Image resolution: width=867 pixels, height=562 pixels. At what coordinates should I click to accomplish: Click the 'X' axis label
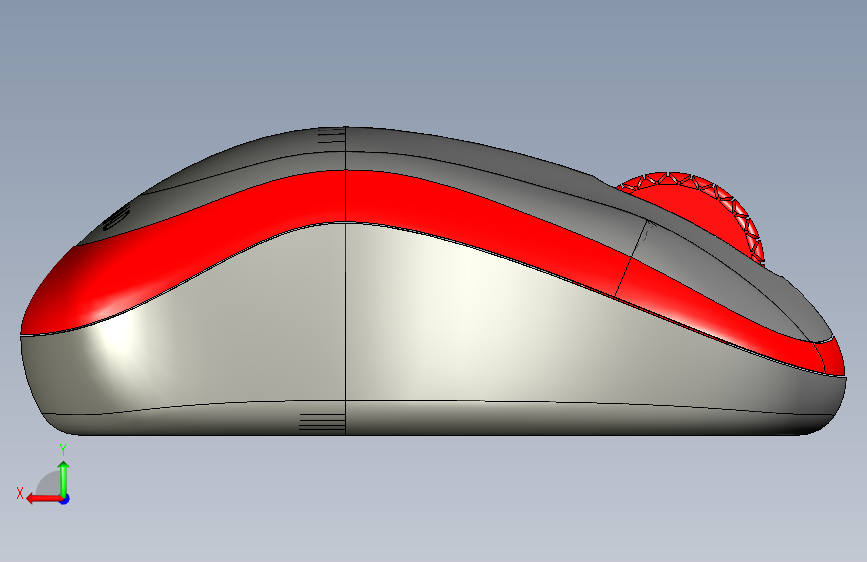click(x=20, y=493)
